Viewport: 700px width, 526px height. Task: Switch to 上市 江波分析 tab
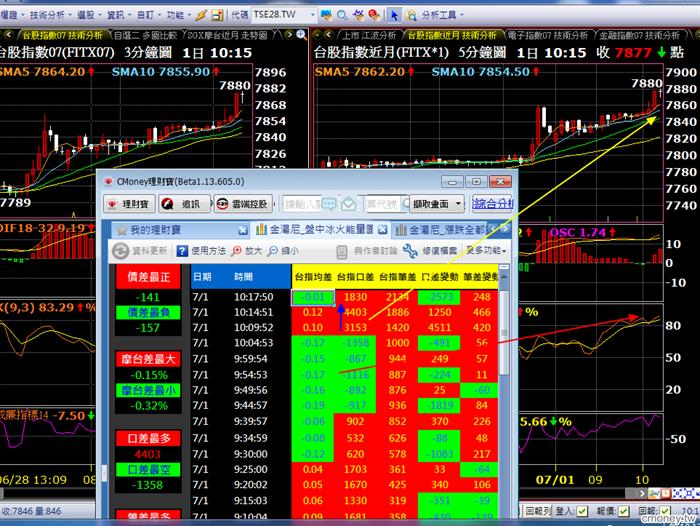(x=369, y=35)
